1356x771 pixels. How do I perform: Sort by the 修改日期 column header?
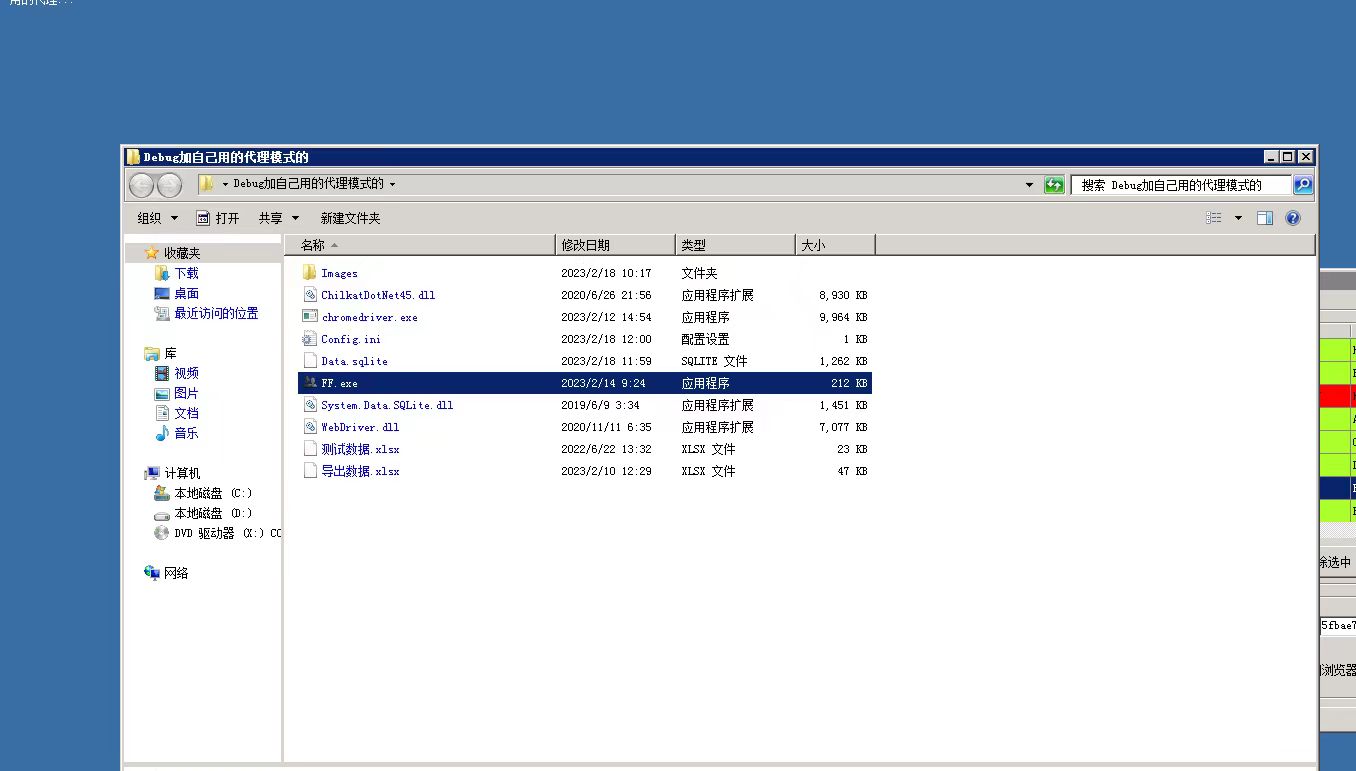pos(615,245)
